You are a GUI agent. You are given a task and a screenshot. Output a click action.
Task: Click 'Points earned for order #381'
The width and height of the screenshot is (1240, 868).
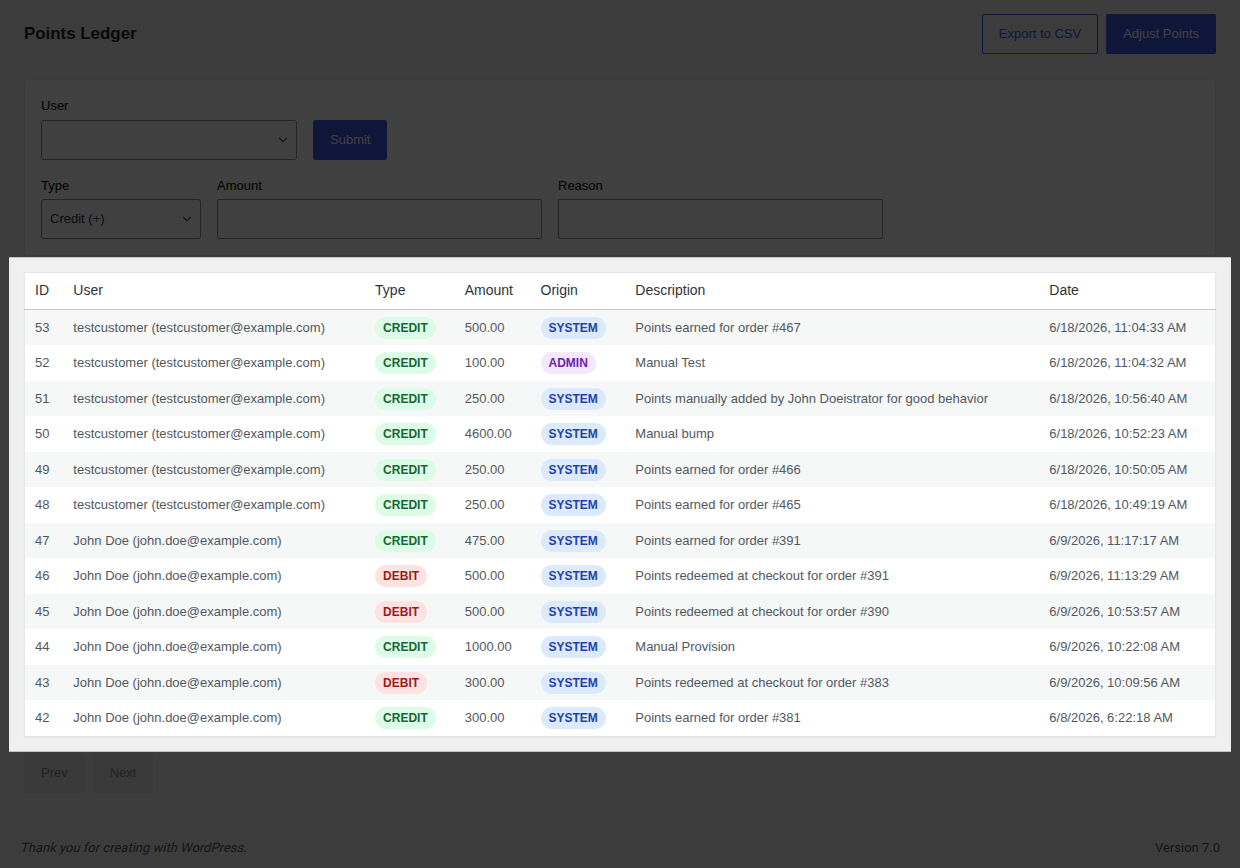pos(718,718)
